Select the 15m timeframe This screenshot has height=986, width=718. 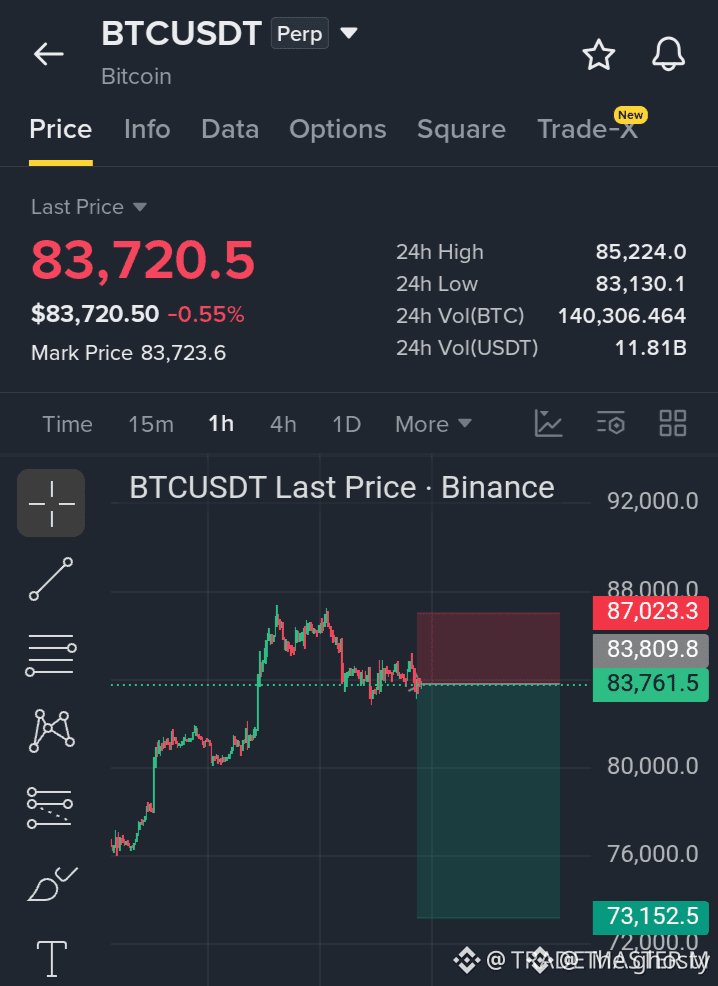pos(151,424)
